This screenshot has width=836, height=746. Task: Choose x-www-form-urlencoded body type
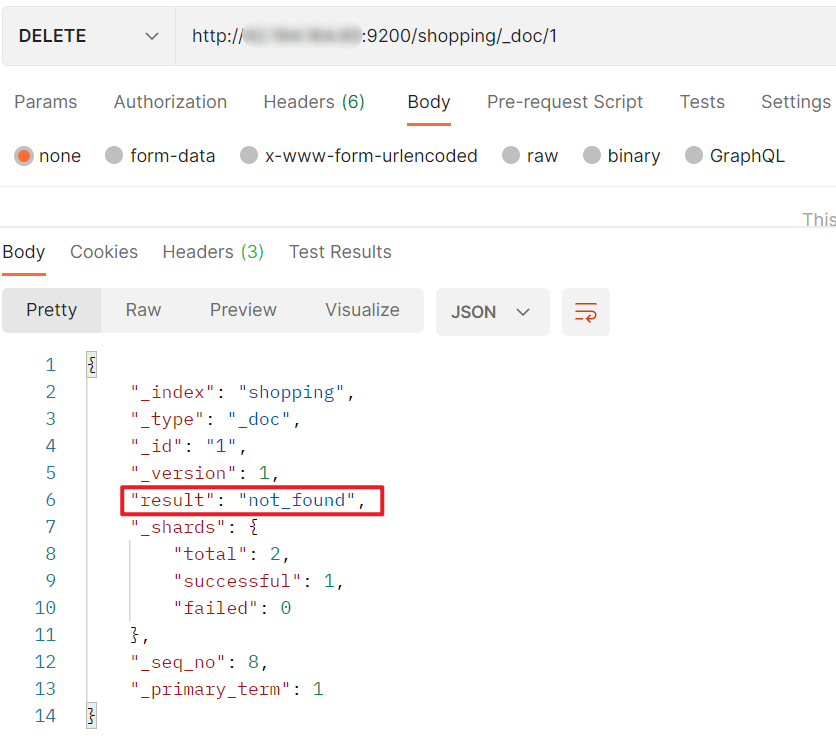[x=249, y=156]
